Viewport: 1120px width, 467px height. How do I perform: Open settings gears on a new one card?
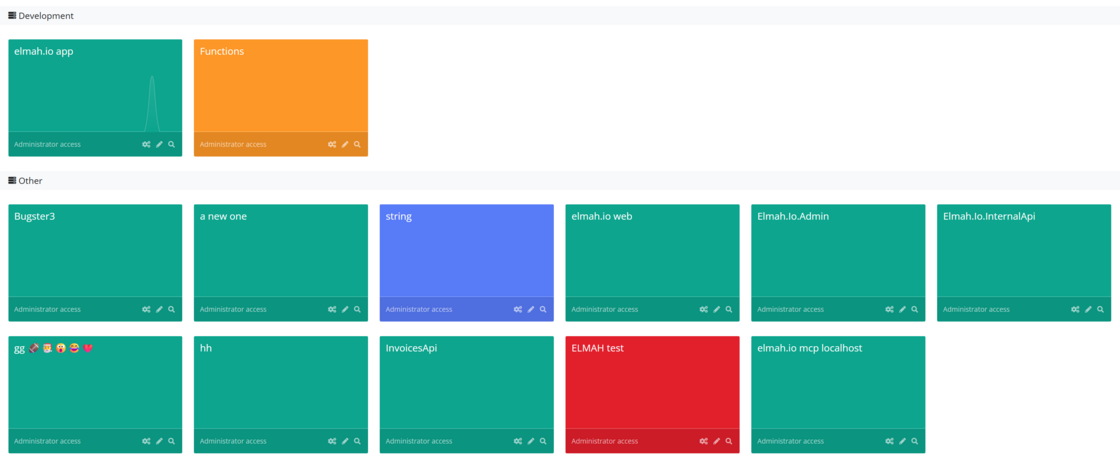[332, 309]
